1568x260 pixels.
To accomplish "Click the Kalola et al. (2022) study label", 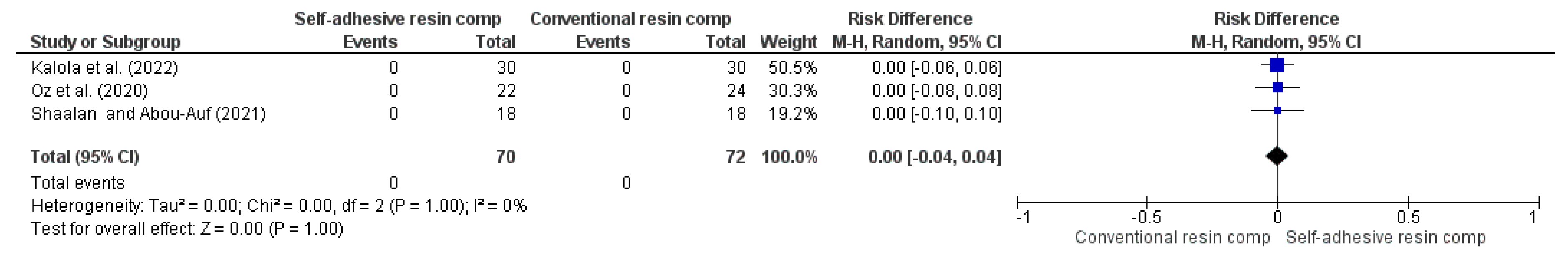I will tap(104, 67).
